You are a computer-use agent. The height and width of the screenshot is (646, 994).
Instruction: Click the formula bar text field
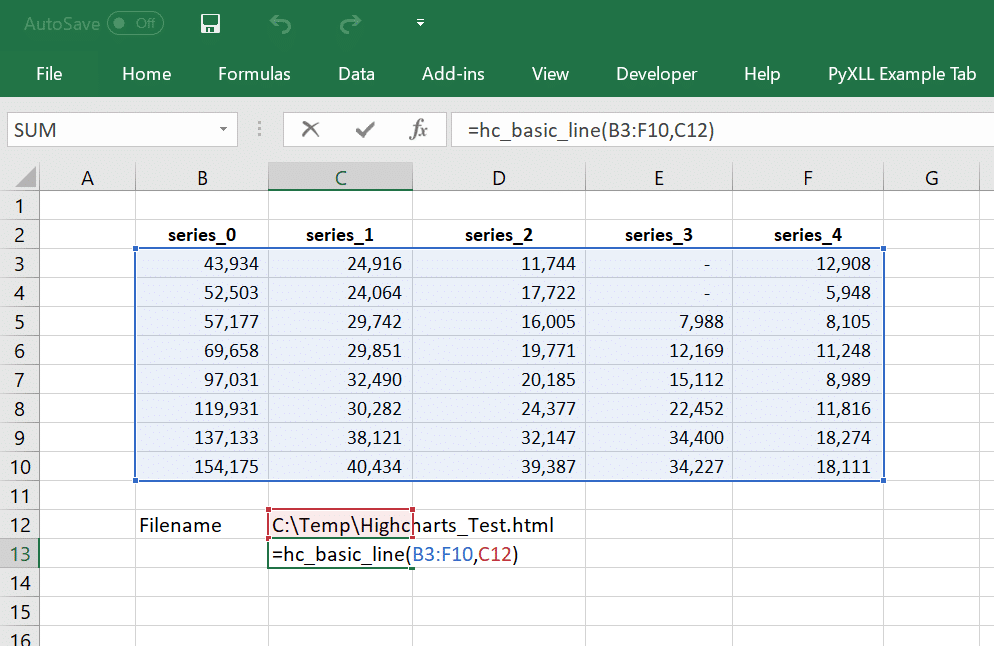(722, 130)
